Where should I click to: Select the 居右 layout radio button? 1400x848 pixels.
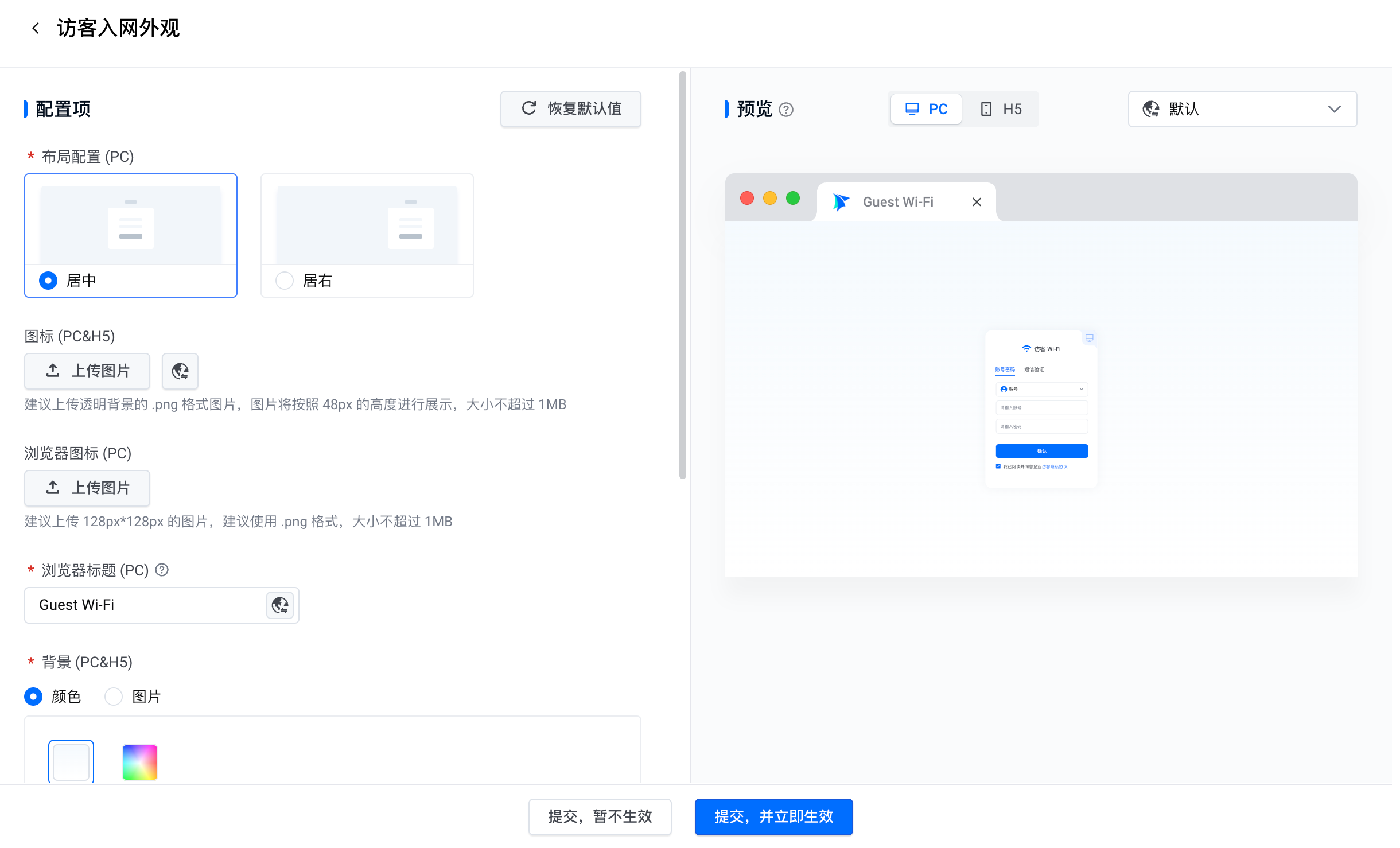click(x=285, y=281)
